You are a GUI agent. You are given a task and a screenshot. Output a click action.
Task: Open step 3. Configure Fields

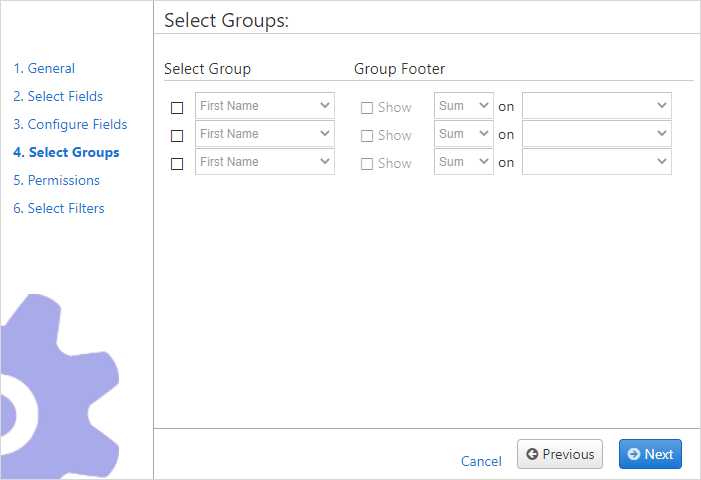70,124
